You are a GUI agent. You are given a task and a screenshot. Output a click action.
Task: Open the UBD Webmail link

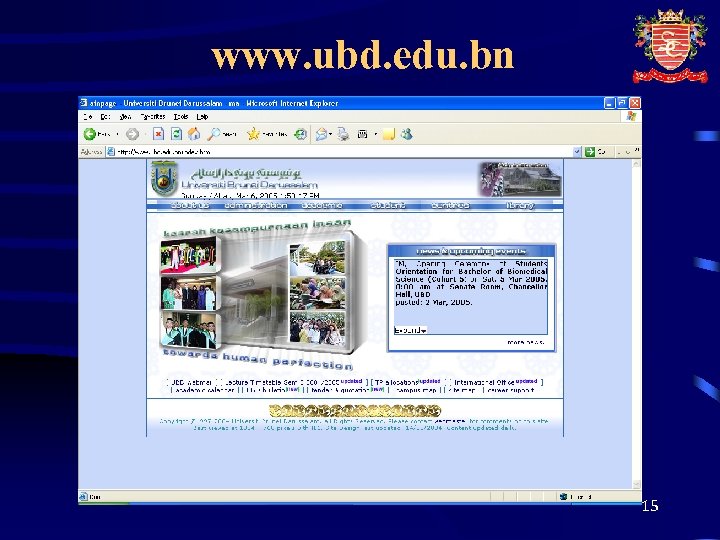191,382
